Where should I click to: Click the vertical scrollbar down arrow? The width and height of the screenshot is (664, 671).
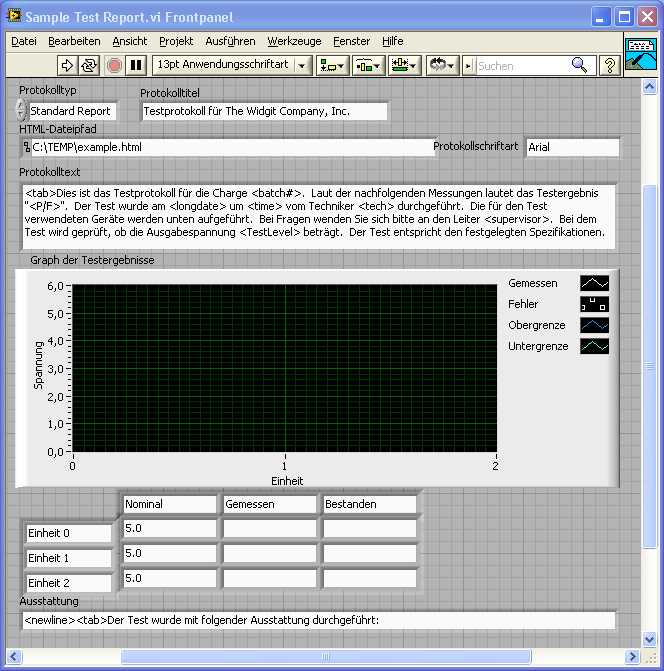(649, 640)
